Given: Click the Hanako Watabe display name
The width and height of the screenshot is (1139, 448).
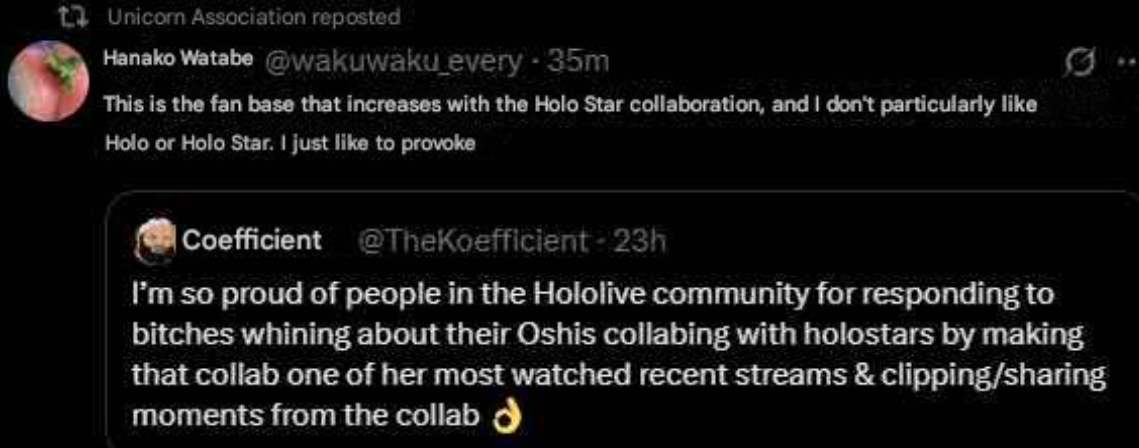Looking at the screenshot, I should point(178,60).
